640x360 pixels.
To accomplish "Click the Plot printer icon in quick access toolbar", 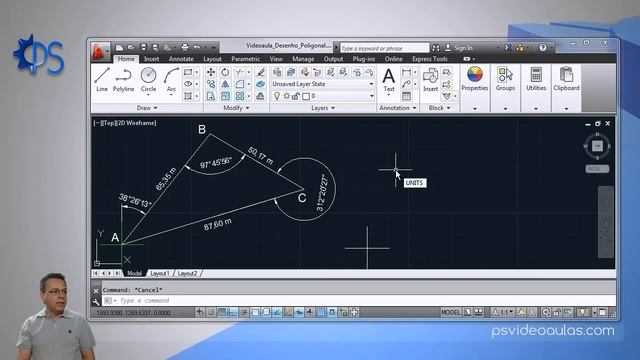I will (184, 47).
